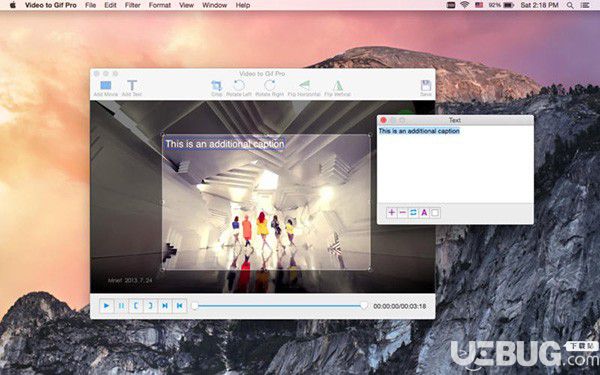Click the top-left crop handle on the video
Screen dimensions: 600x375
tap(163, 135)
